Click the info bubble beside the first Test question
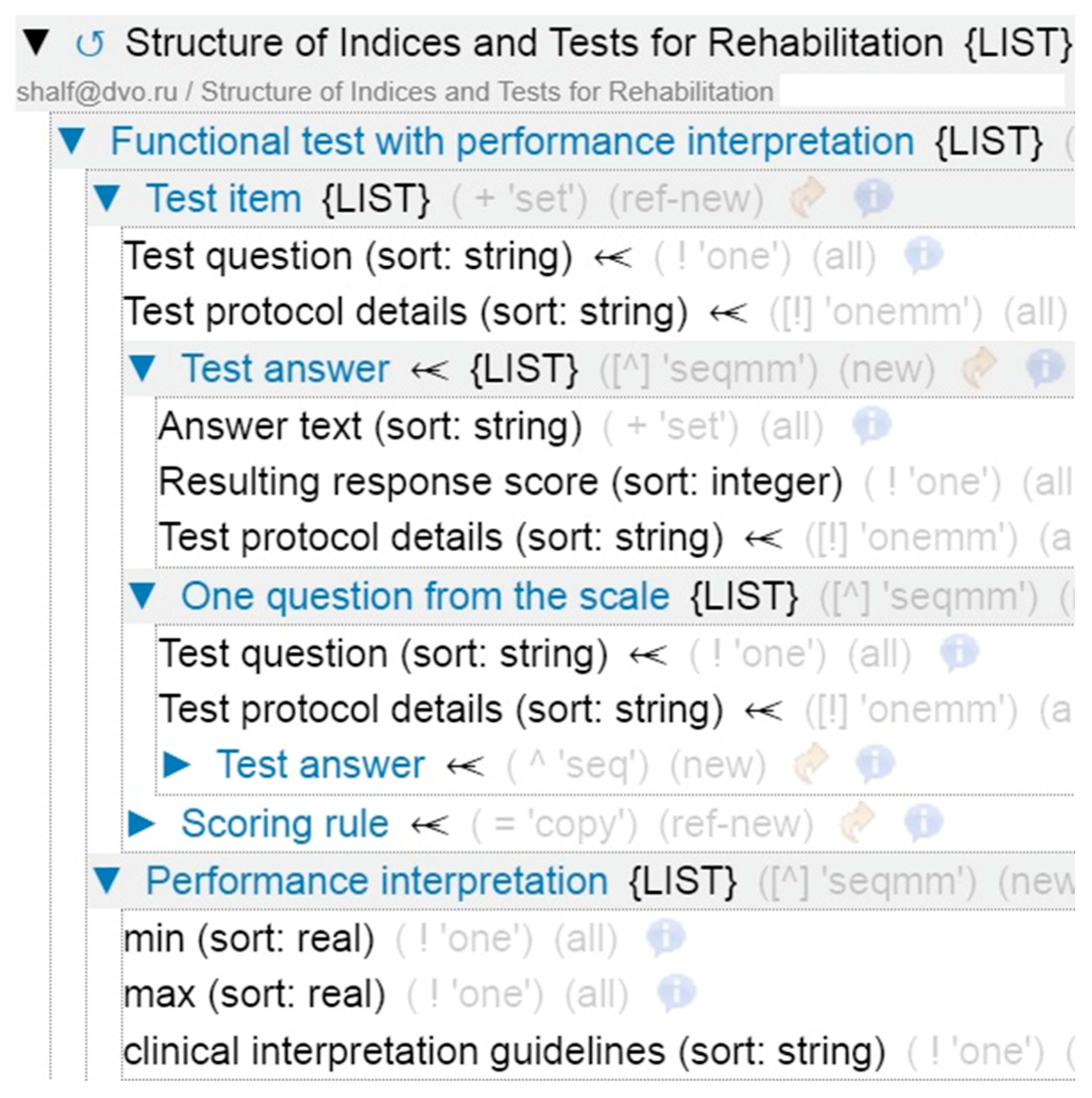1092x1098 pixels. click(923, 255)
